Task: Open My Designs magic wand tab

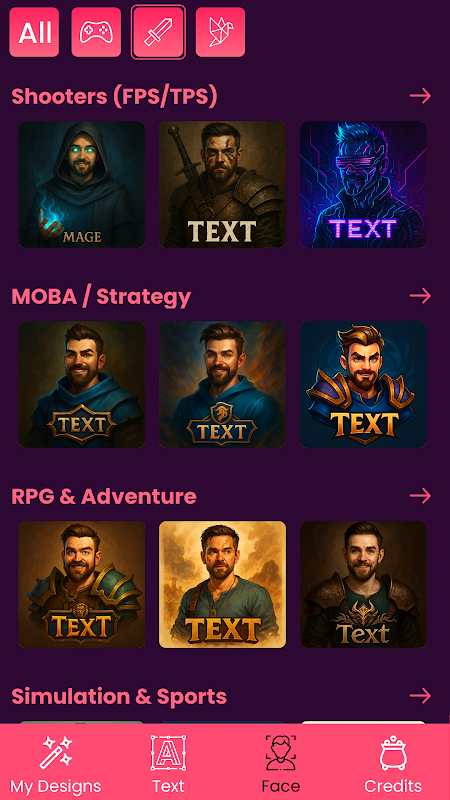Action: [56, 763]
